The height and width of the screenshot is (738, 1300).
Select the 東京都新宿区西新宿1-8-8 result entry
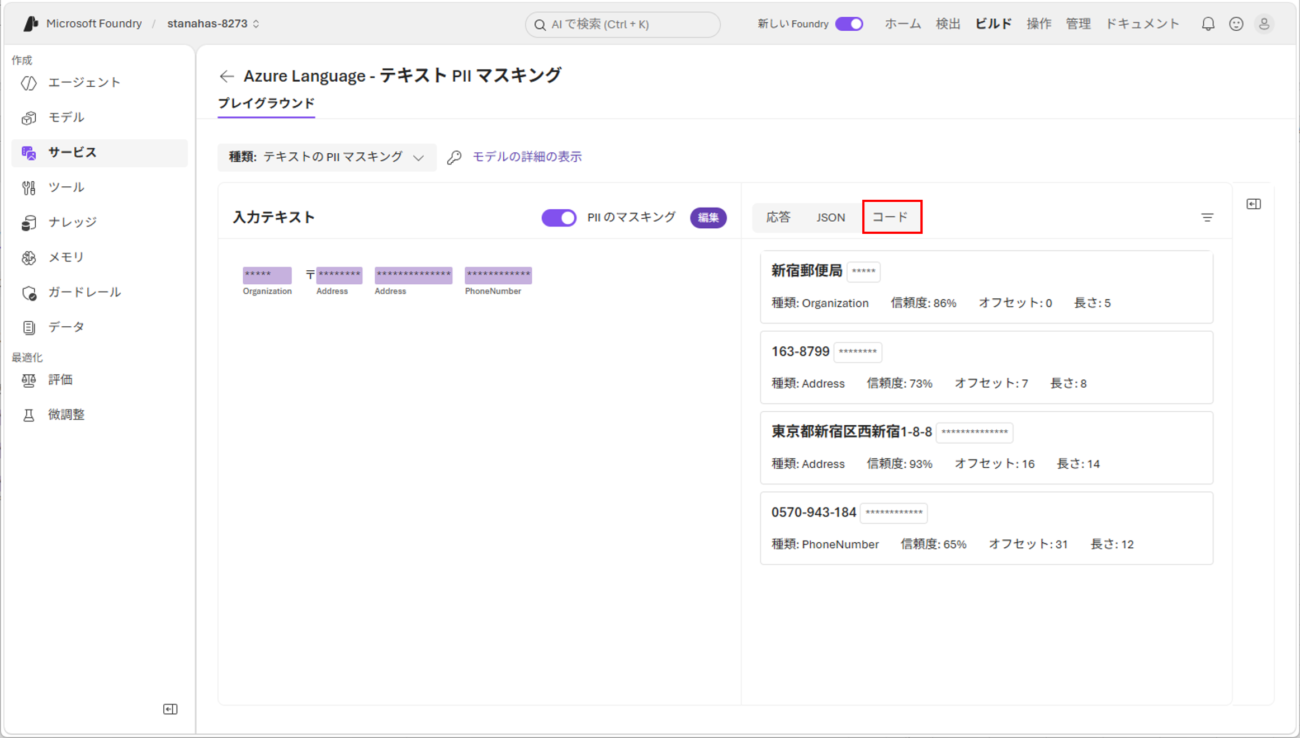986,447
